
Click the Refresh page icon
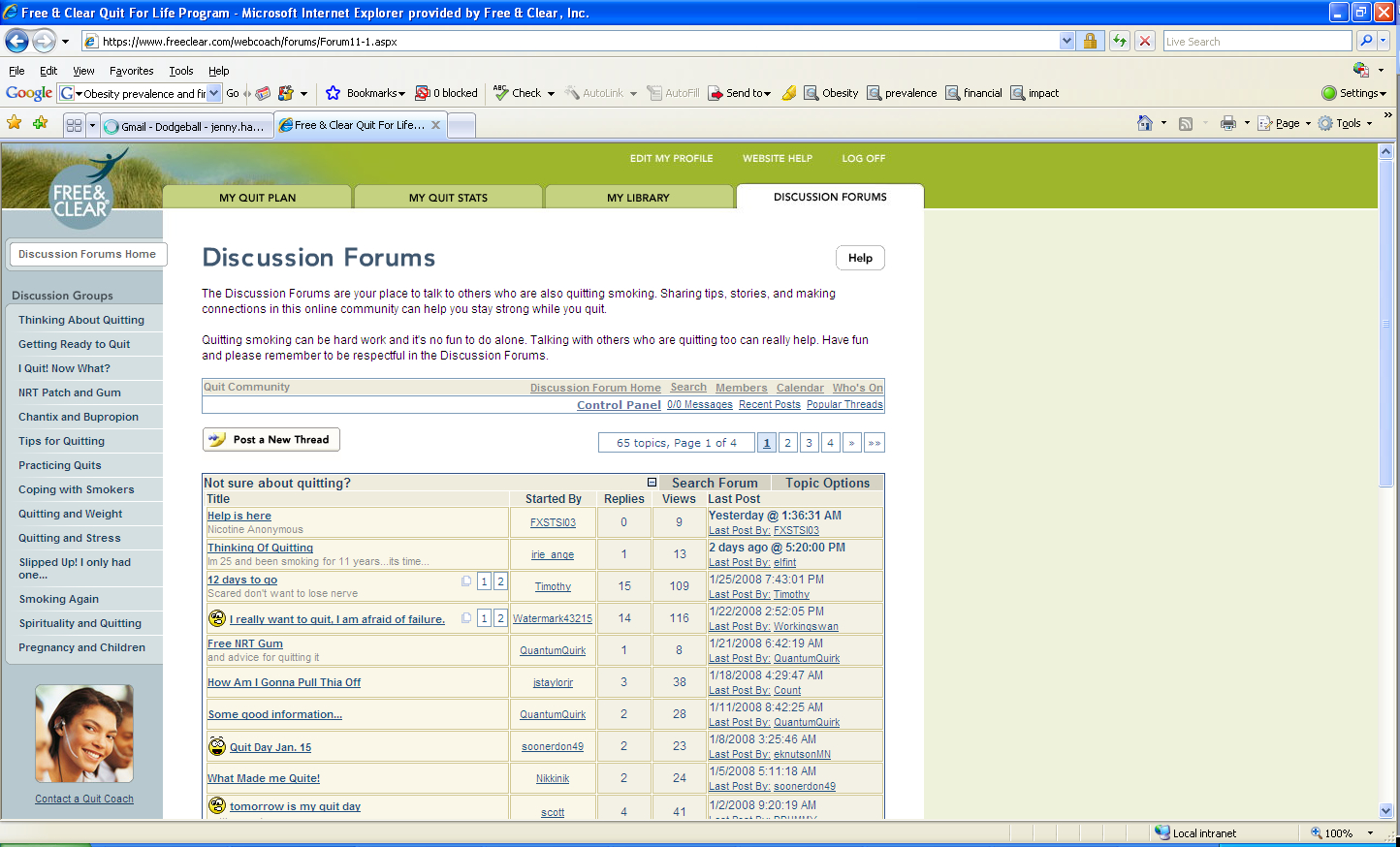pyautogui.click(x=1120, y=41)
